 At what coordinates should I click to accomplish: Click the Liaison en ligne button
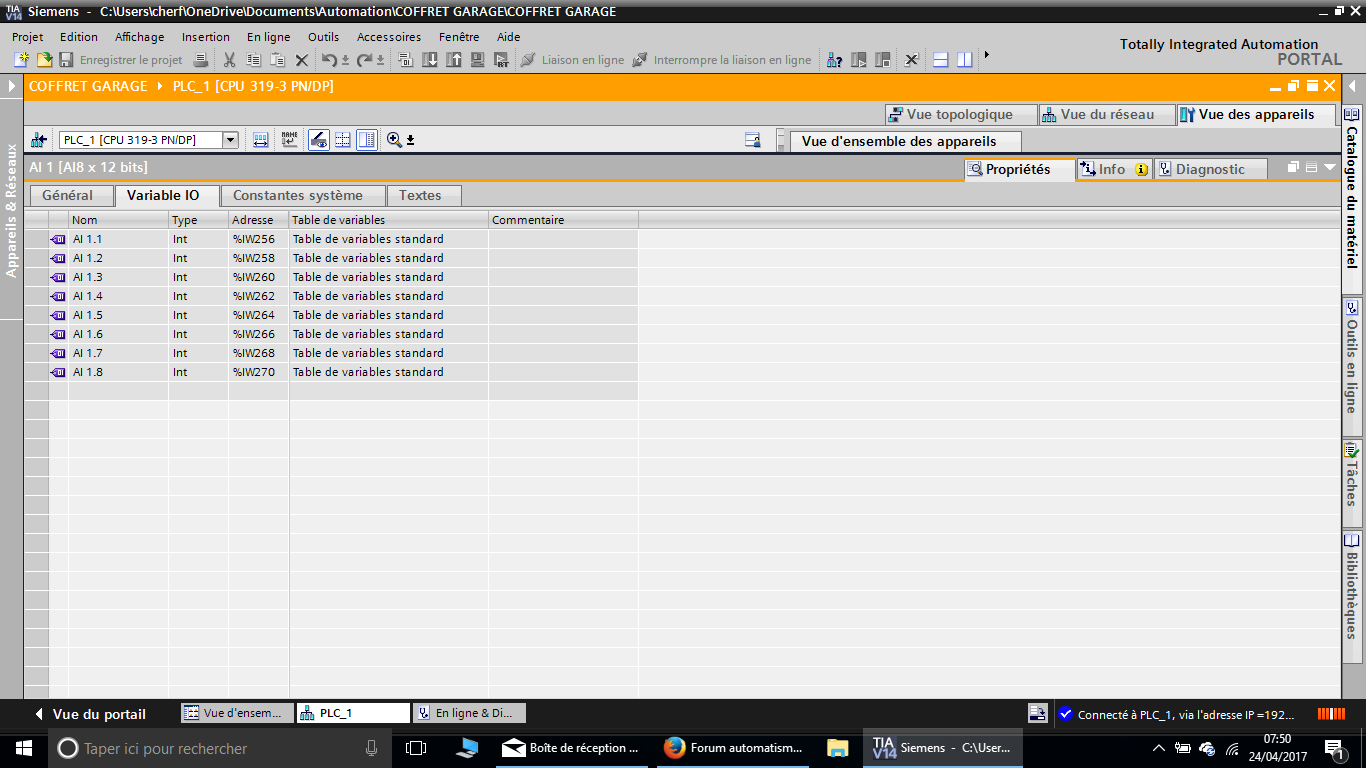point(573,60)
